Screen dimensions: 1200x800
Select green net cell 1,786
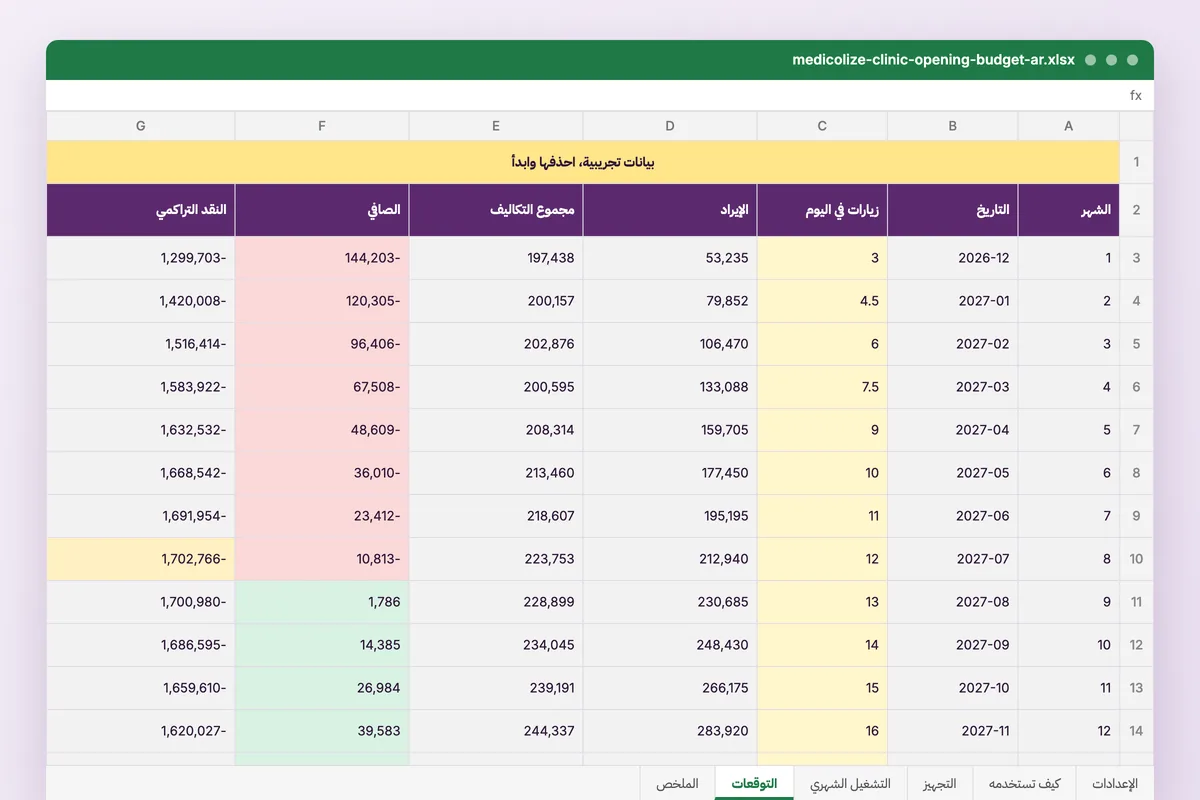pyautogui.click(x=322, y=602)
